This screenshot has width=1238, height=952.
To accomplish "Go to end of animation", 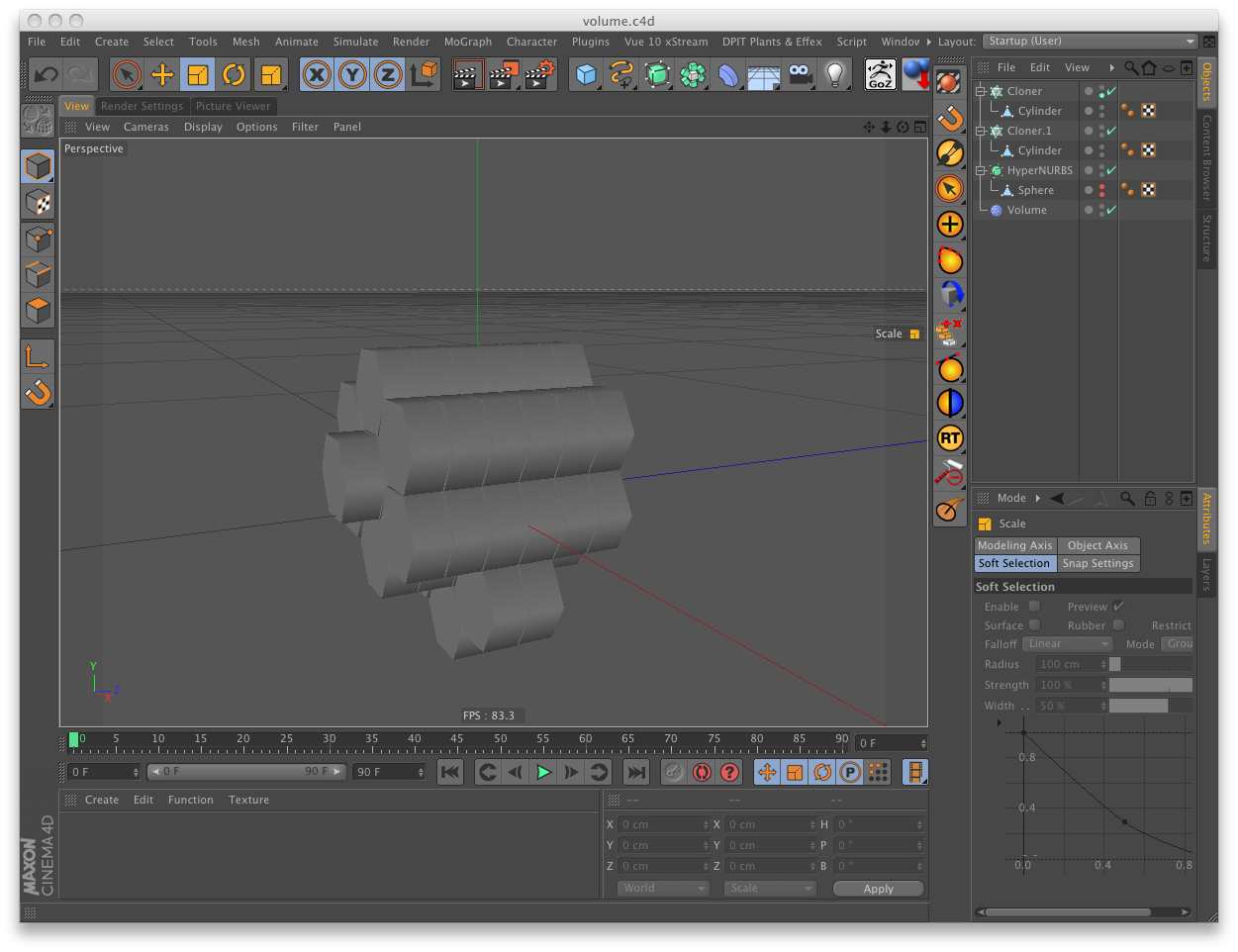I will (x=636, y=772).
